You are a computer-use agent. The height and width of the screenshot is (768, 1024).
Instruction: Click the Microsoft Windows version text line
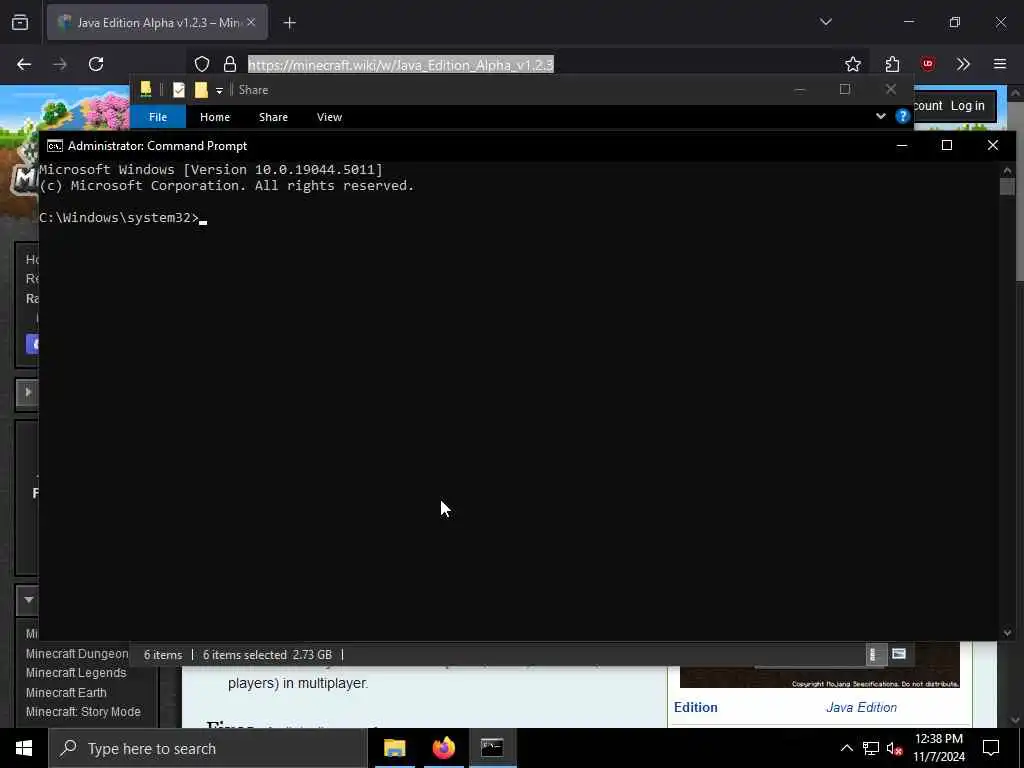(x=211, y=170)
